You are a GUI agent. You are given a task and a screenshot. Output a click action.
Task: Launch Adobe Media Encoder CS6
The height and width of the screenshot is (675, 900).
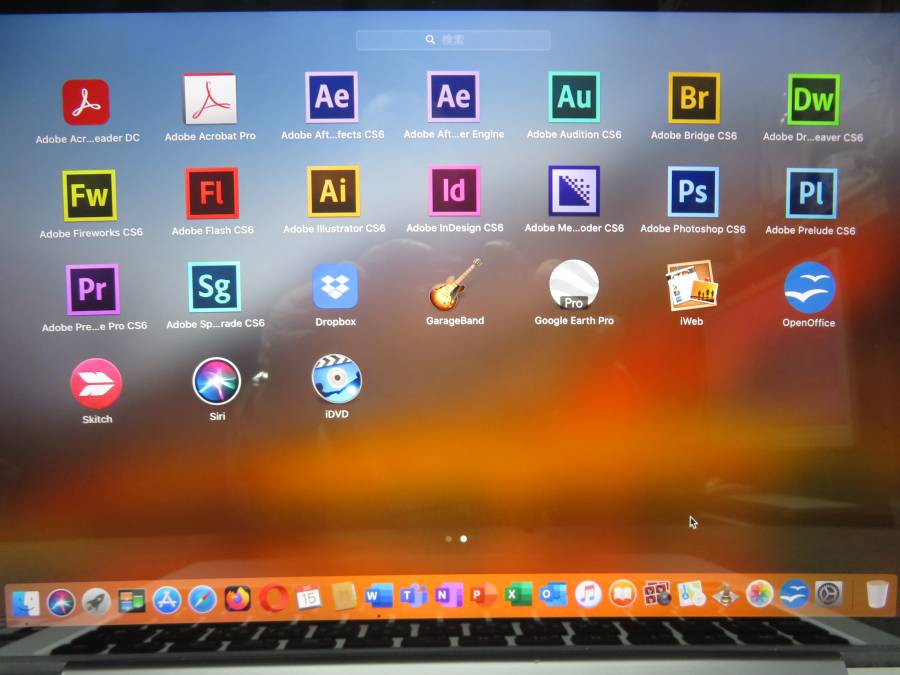coord(574,191)
